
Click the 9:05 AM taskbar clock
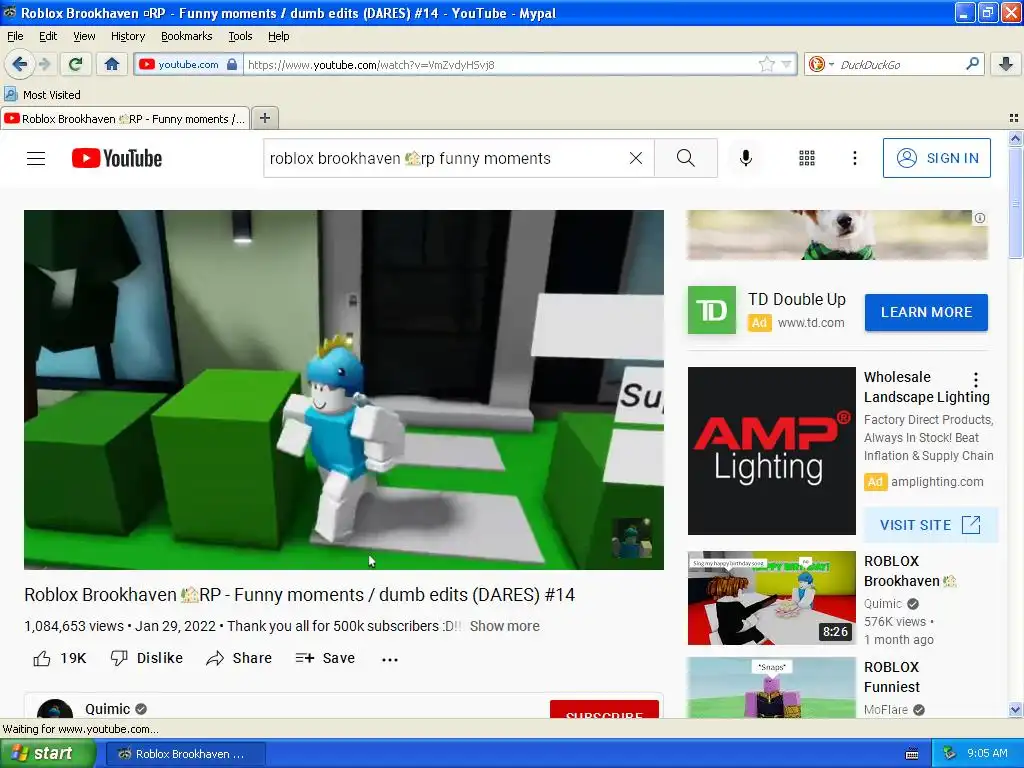pyautogui.click(x=987, y=754)
